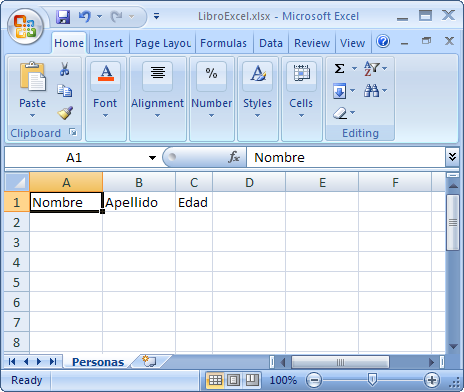
Task: Open the Formulas ribbon tab
Action: tap(223, 43)
